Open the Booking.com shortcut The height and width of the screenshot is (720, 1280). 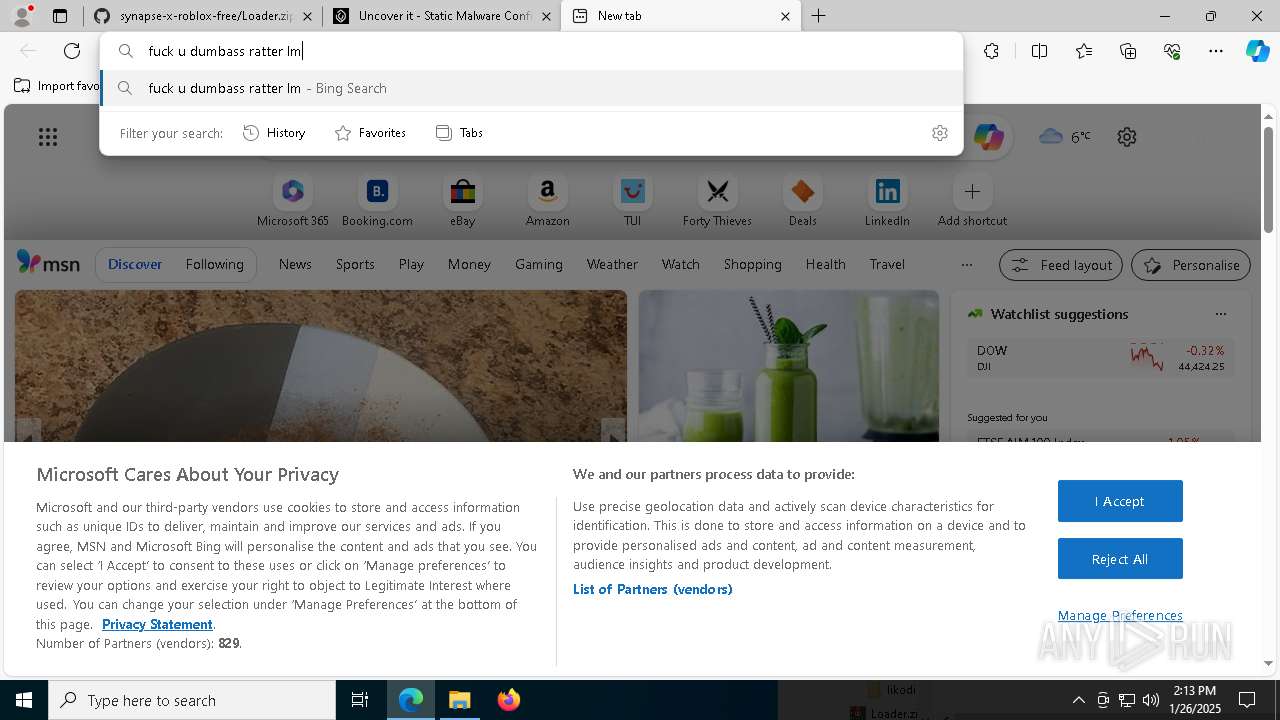377,201
